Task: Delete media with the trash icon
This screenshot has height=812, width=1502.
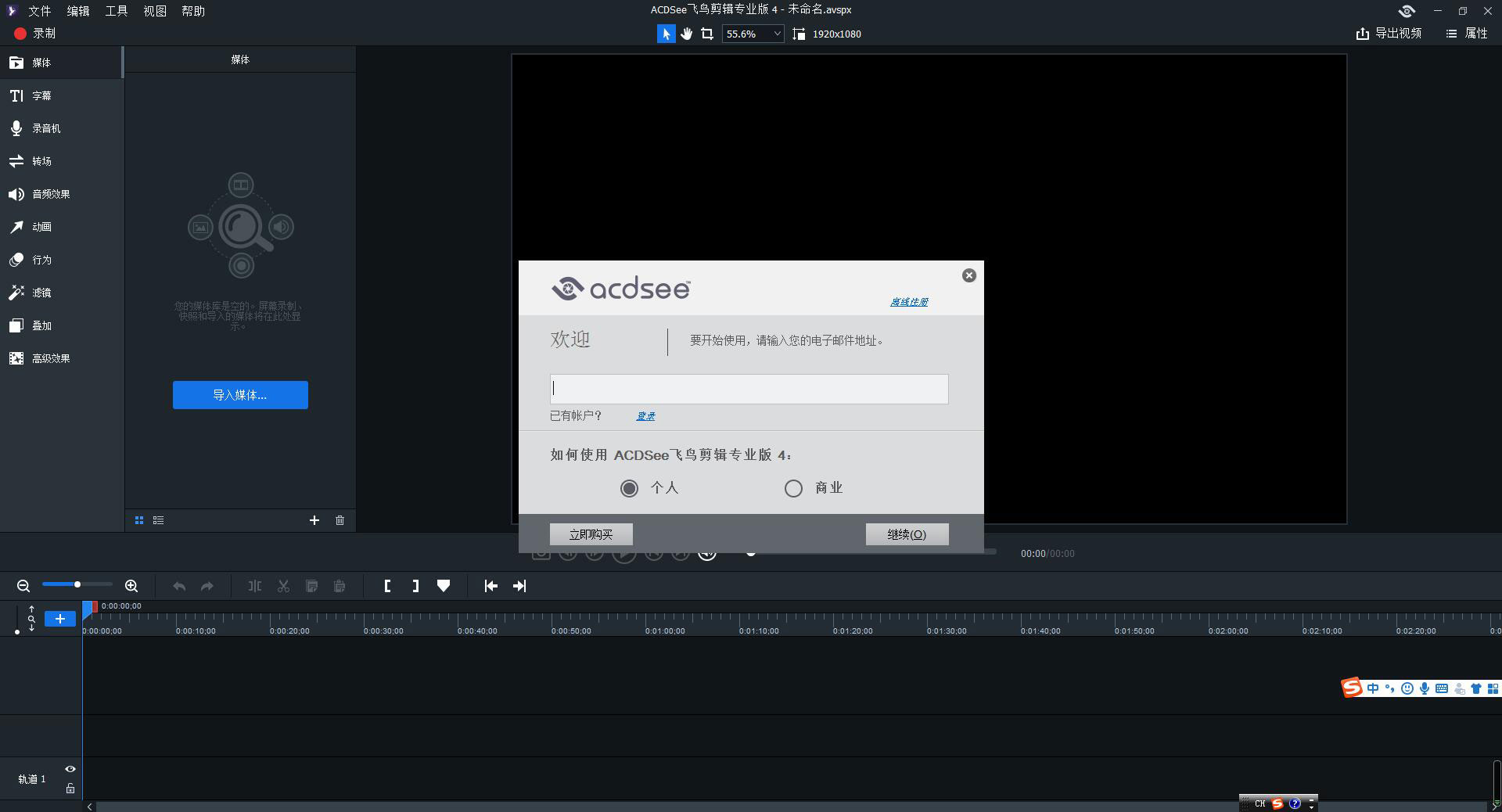Action: 340,520
